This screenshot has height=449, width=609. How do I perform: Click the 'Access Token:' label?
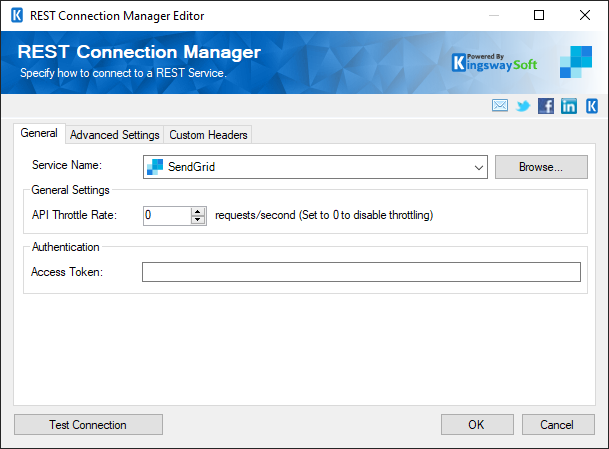click(67, 272)
